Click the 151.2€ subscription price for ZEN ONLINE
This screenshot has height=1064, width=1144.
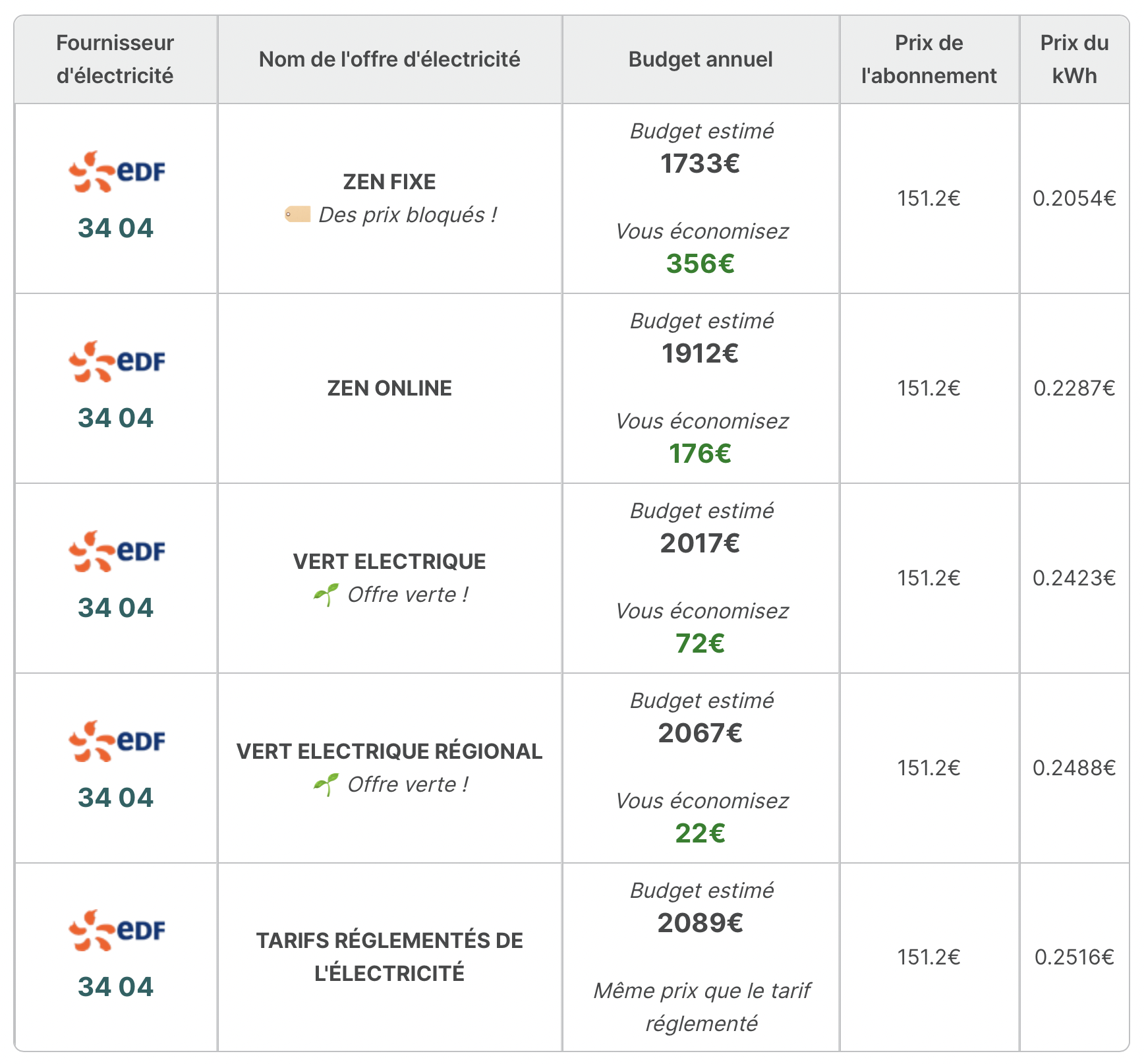(x=929, y=388)
